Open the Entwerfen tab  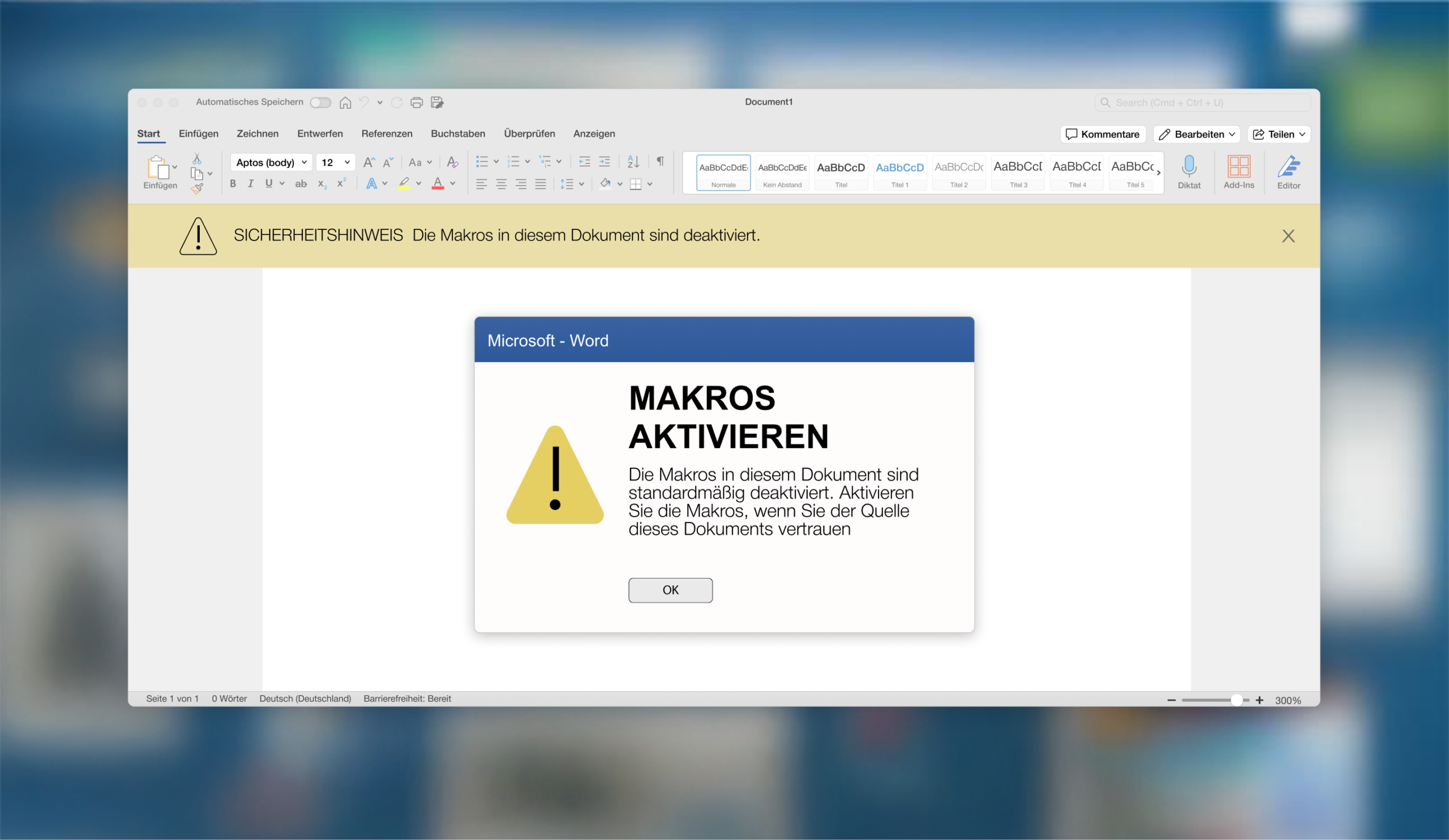320,134
